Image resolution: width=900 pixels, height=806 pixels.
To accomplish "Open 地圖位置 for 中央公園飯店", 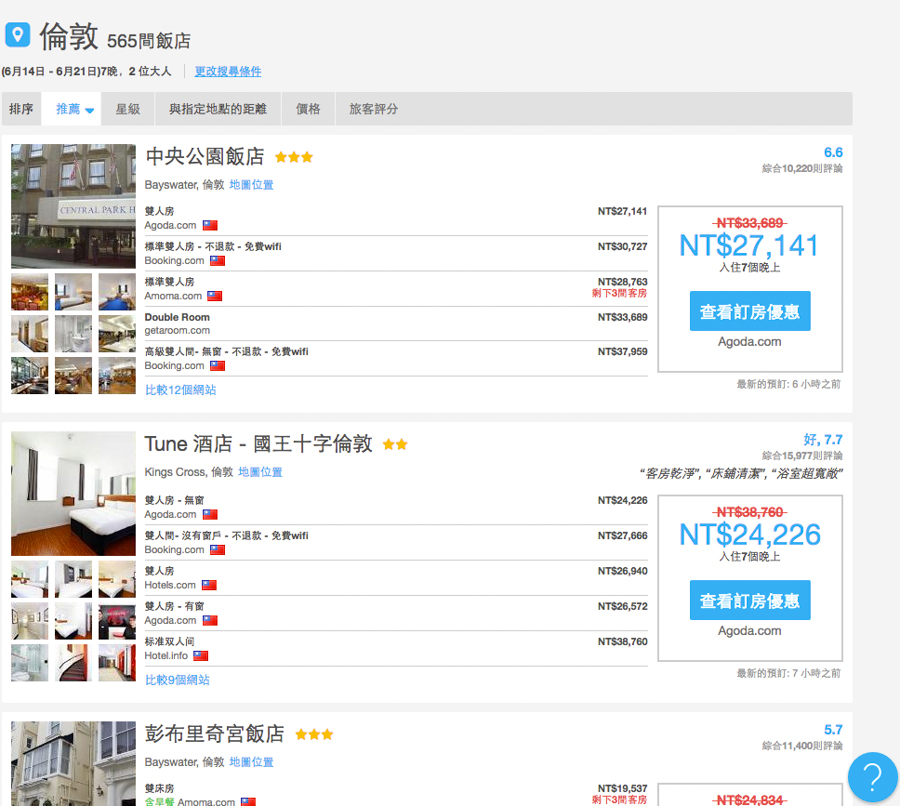I will [251, 185].
